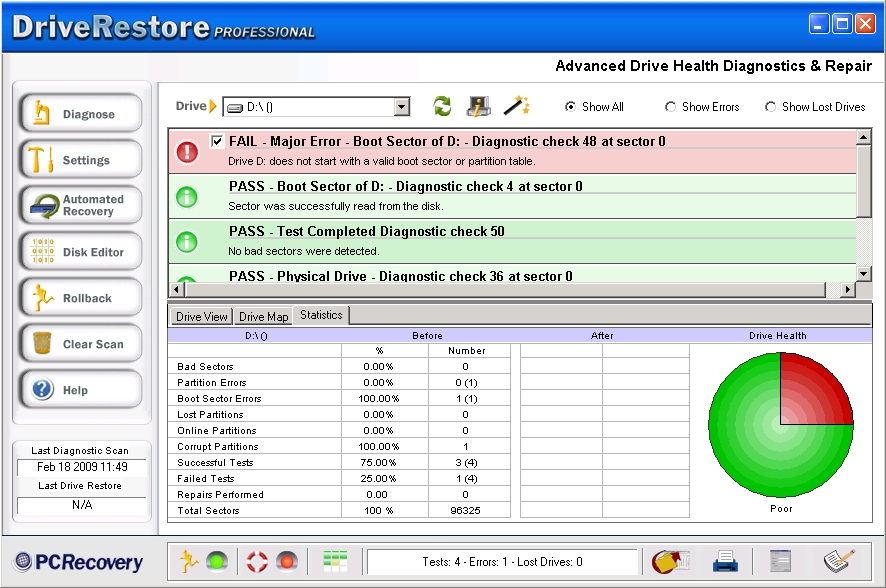Select the PASS Test Completed check 50 row
This screenshot has width=886, height=588.
pos(512,241)
